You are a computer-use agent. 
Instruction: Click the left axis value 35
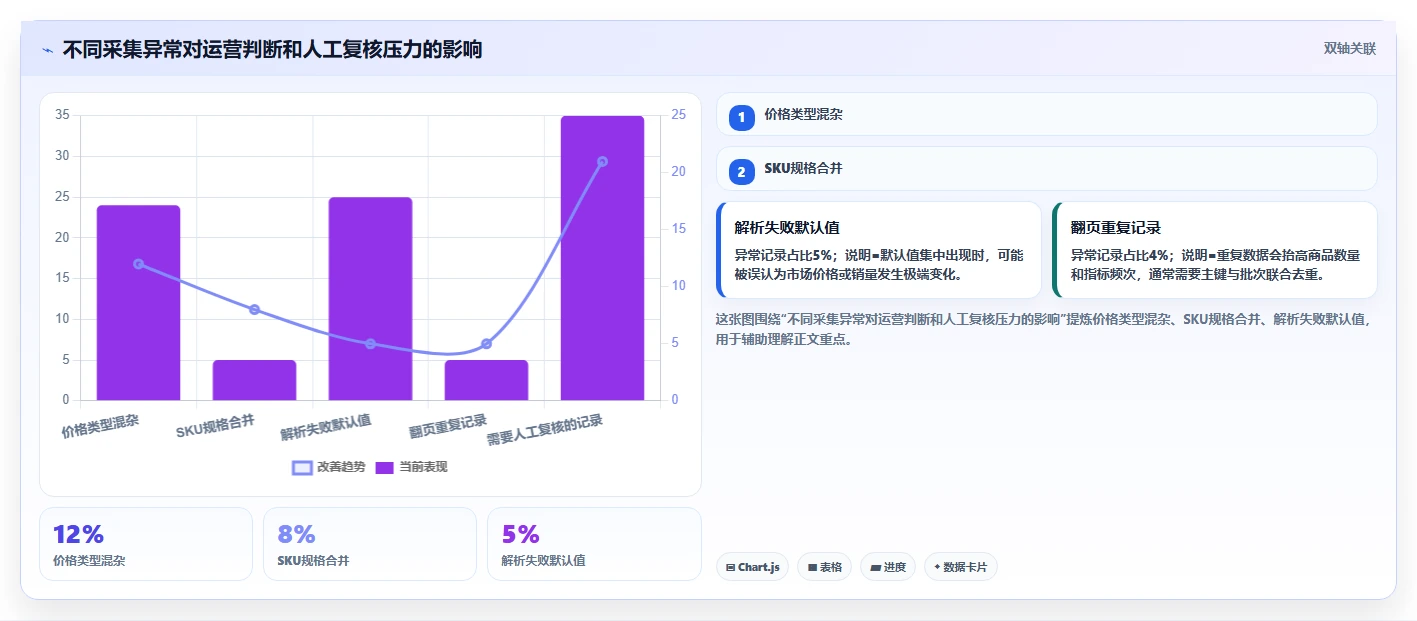coord(62,115)
